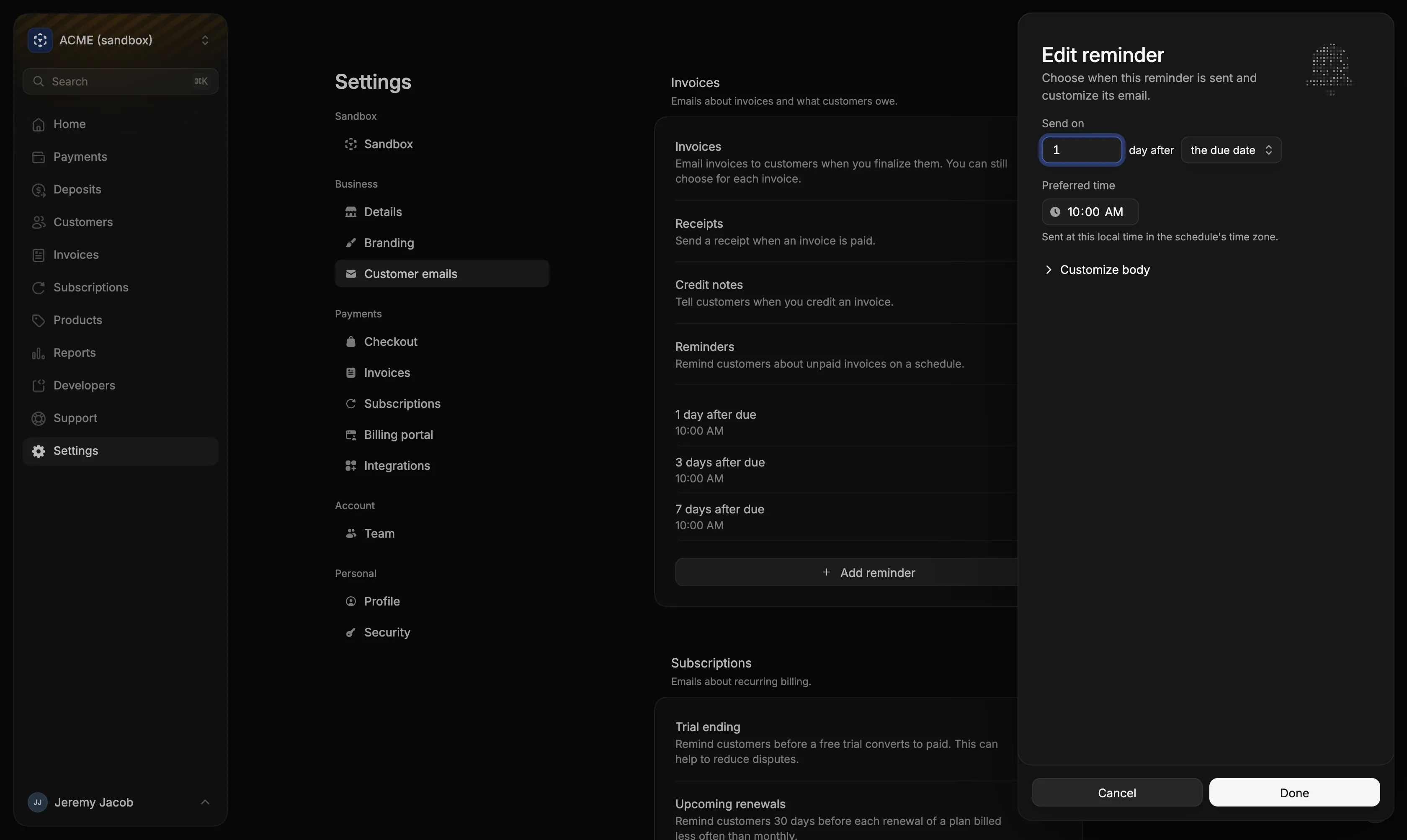Viewport: 1407px width, 840px height.
Task: Open the 'the due date' dropdown
Action: [1231, 151]
